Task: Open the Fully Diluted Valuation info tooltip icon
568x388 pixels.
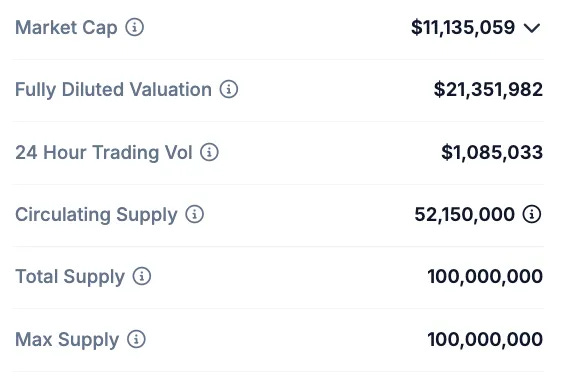Action: tap(229, 89)
